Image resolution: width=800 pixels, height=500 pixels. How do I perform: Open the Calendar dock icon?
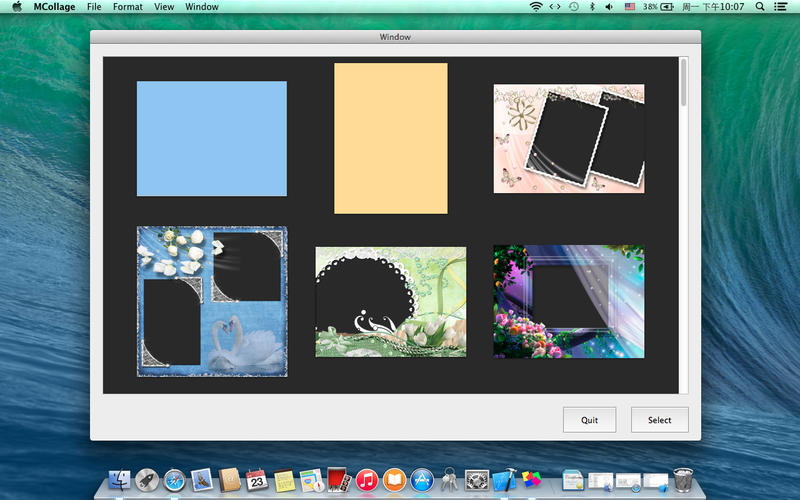[256, 480]
